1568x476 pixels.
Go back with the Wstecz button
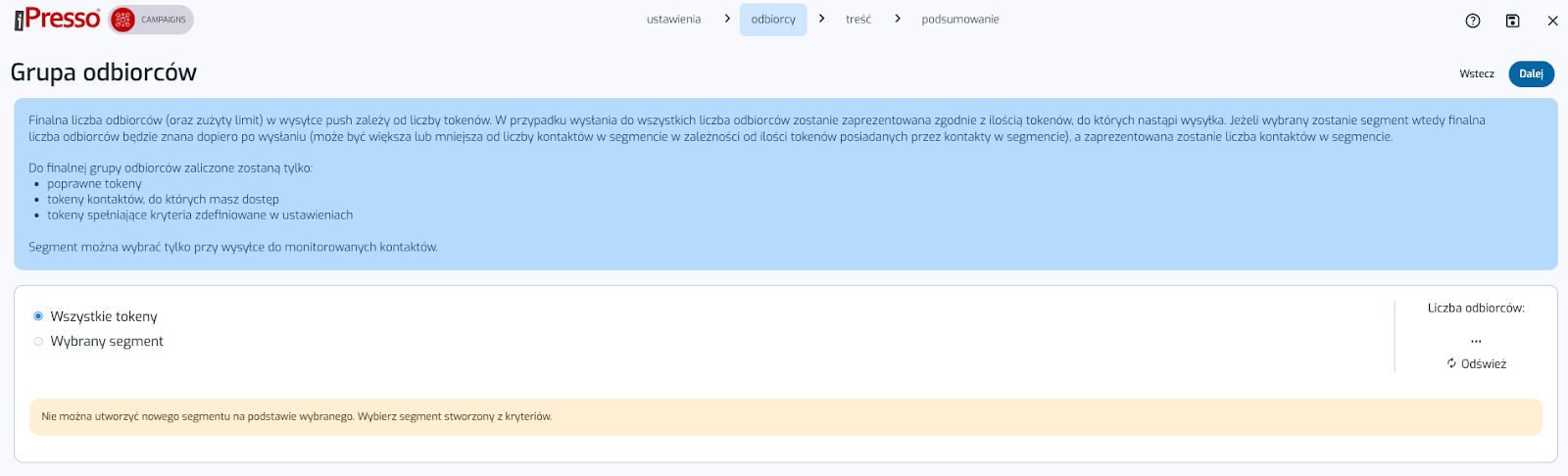[x=1476, y=73]
